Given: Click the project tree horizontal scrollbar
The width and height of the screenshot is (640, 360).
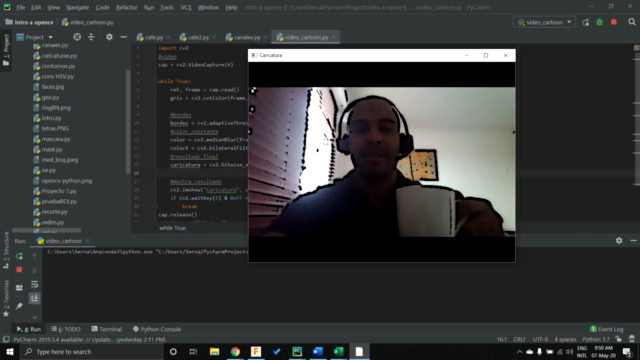Looking at the screenshot, I should click(46, 231).
